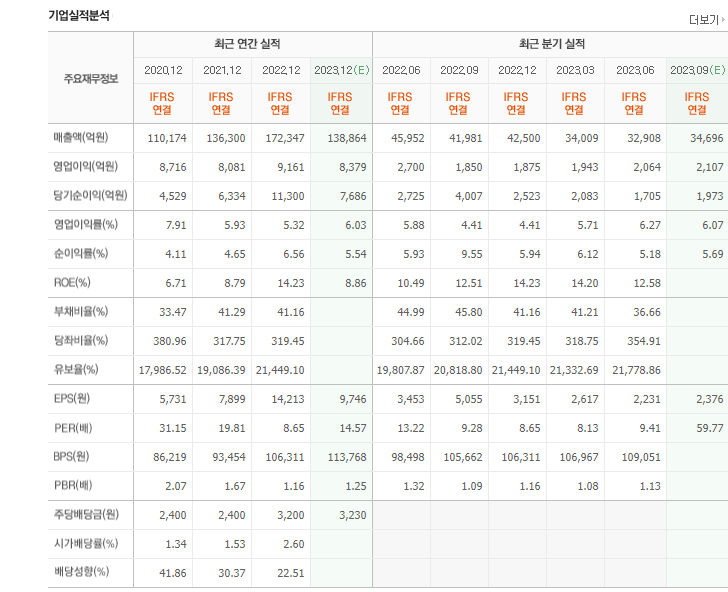Select the 유보율(%) row label
The height and width of the screenshot is (592, 728).
click(x=76, y=369)
